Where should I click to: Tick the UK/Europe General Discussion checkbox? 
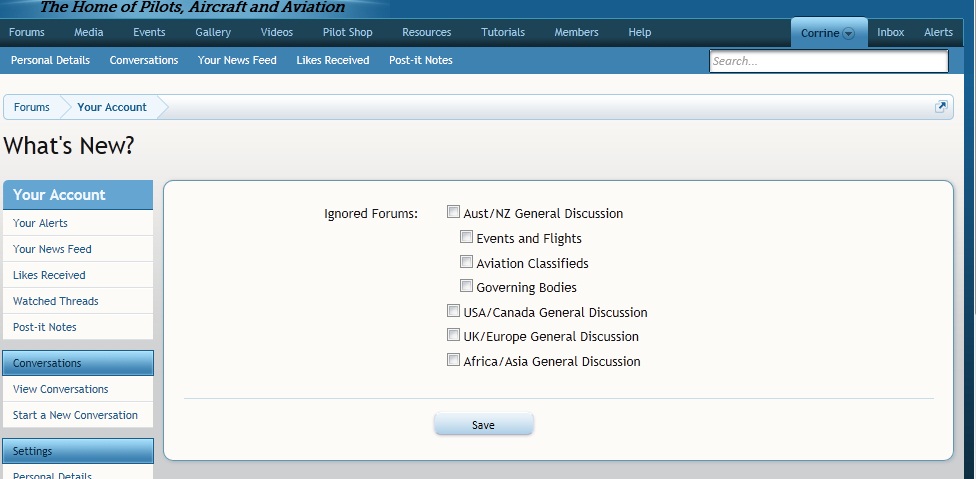453,335
